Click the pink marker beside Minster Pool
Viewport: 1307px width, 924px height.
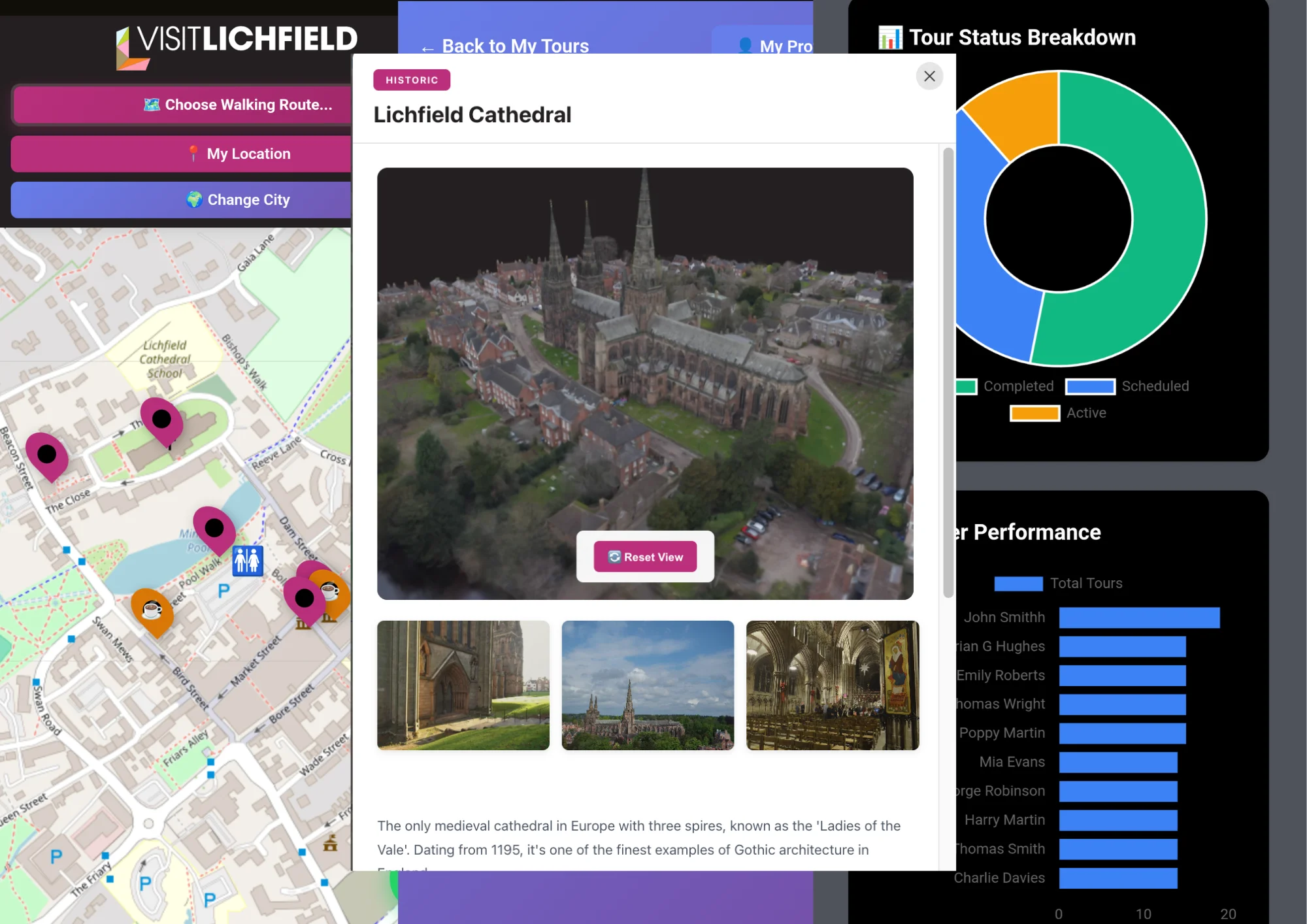214,529
